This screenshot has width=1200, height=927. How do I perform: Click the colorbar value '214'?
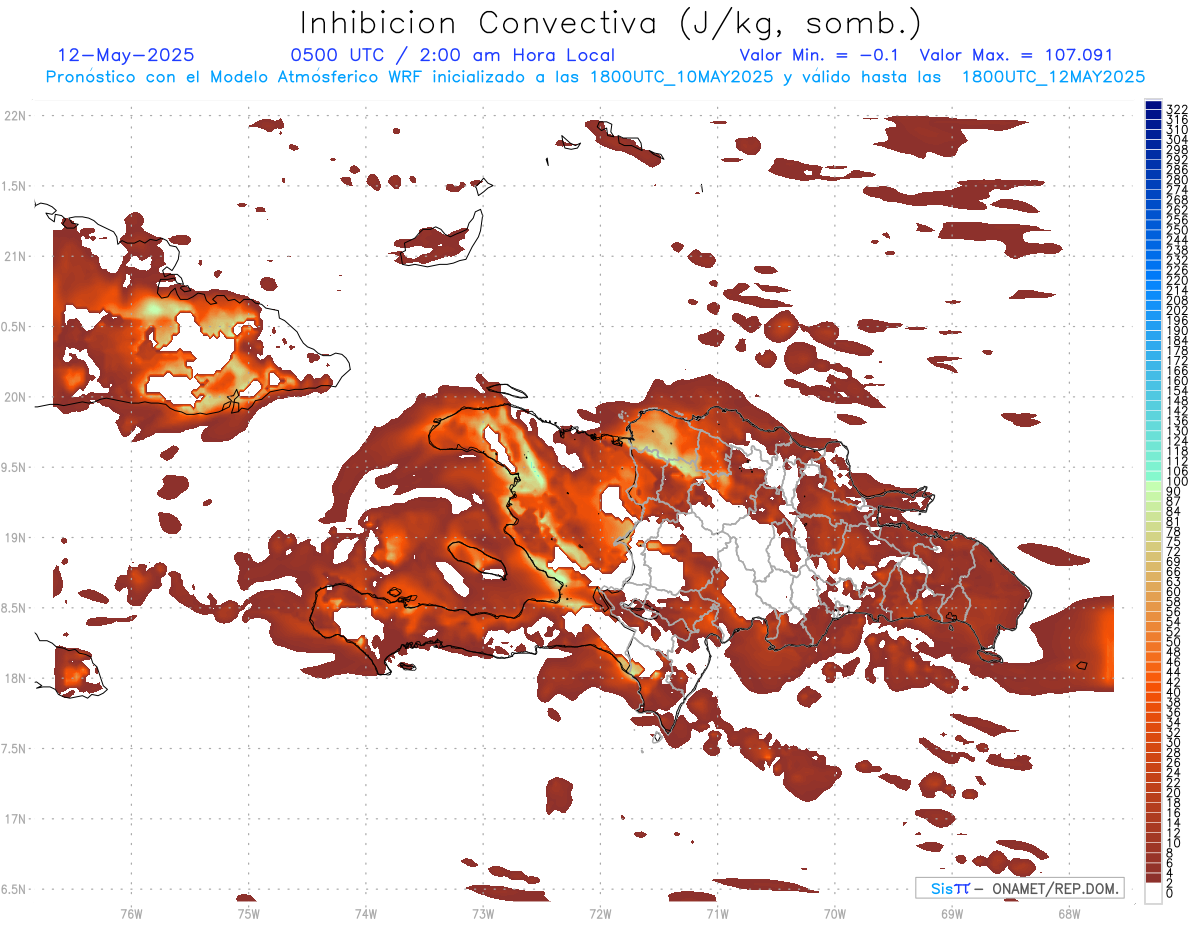tap(1176, 290)
